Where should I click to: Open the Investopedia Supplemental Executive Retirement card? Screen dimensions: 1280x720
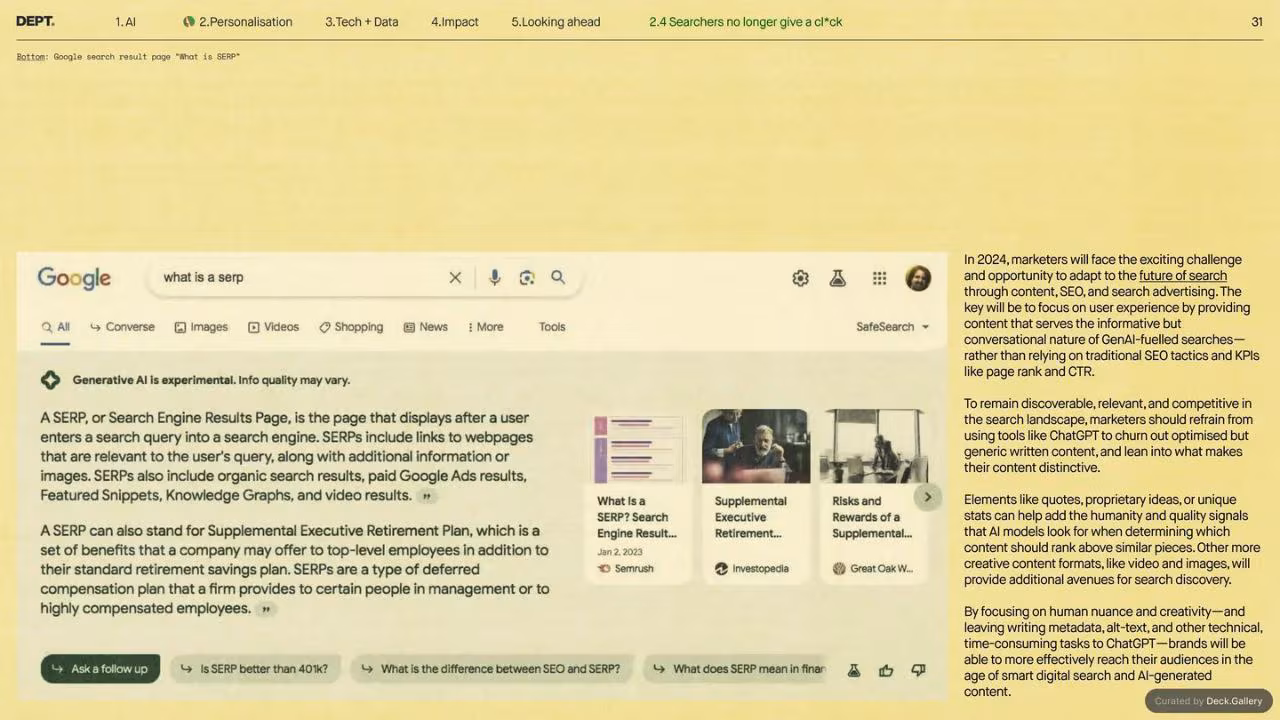(755, 496)
